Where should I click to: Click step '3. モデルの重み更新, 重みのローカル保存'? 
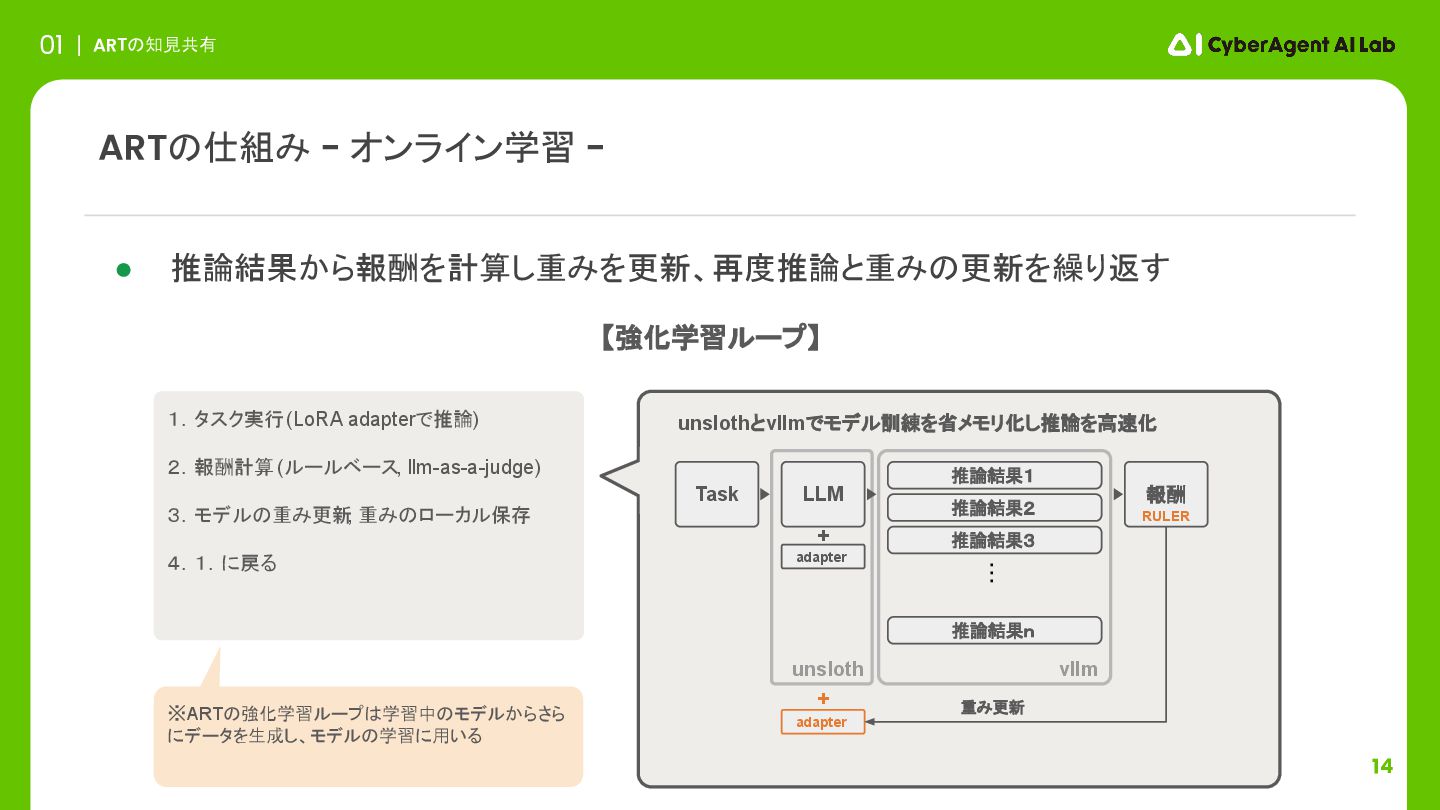349,515
